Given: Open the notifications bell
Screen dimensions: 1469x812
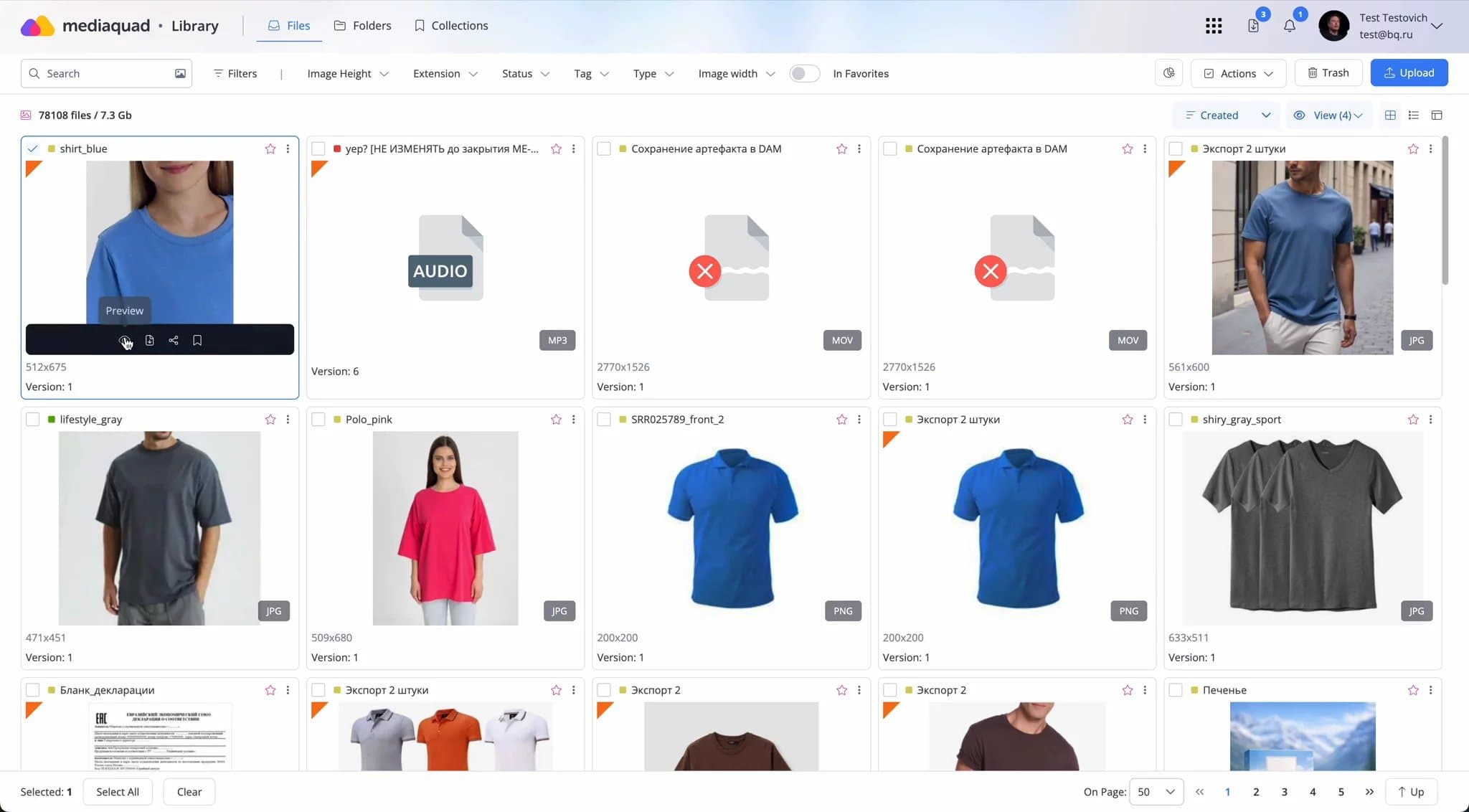Looking at the screenshot, I should (x=1290, y=26).
